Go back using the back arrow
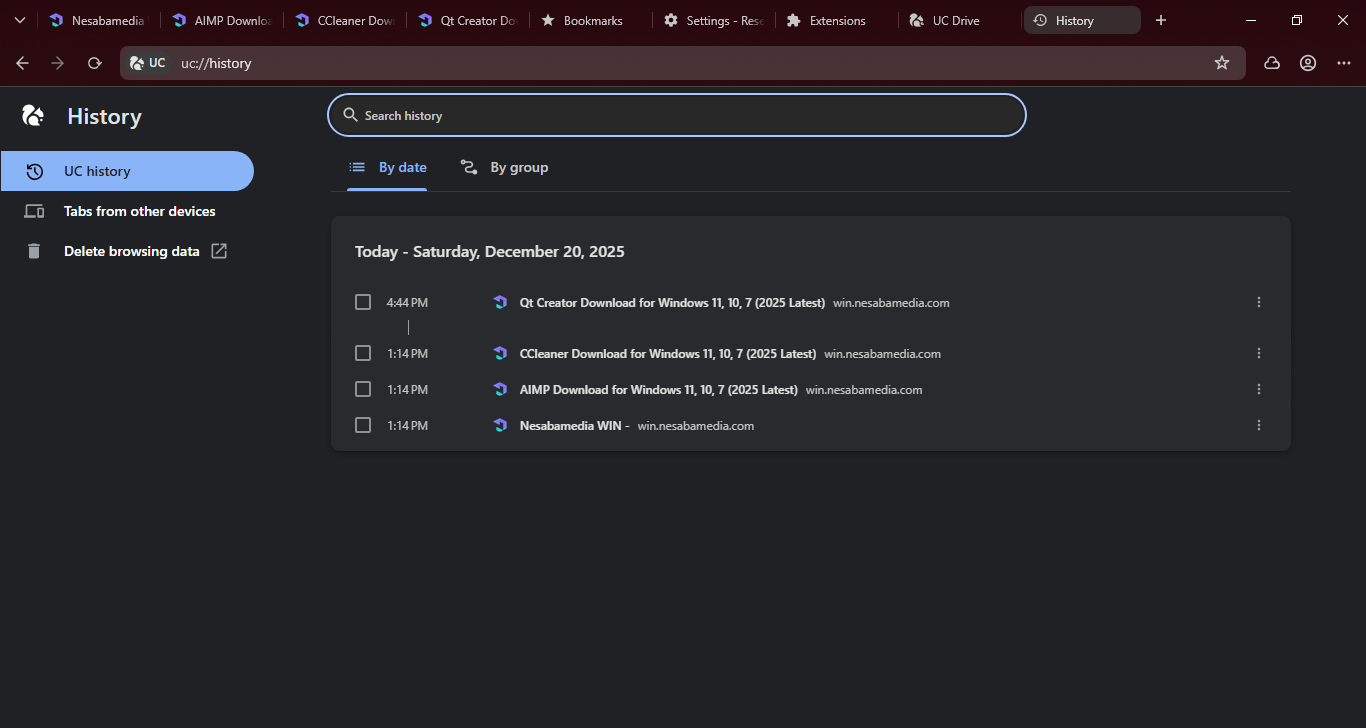 pyautogui.click(x=23, y=63)
